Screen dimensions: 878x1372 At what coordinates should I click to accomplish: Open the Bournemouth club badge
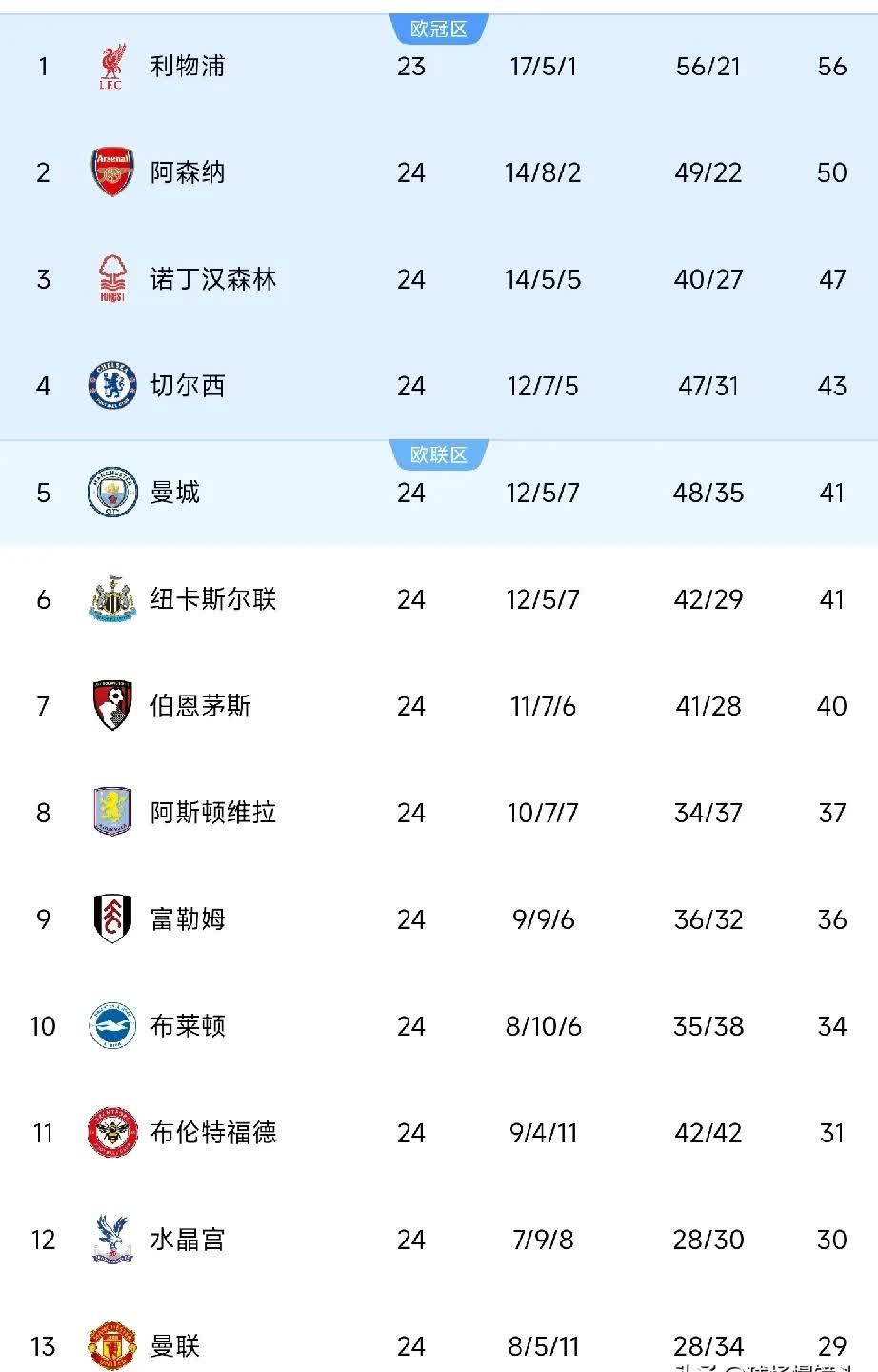point(112,706)
